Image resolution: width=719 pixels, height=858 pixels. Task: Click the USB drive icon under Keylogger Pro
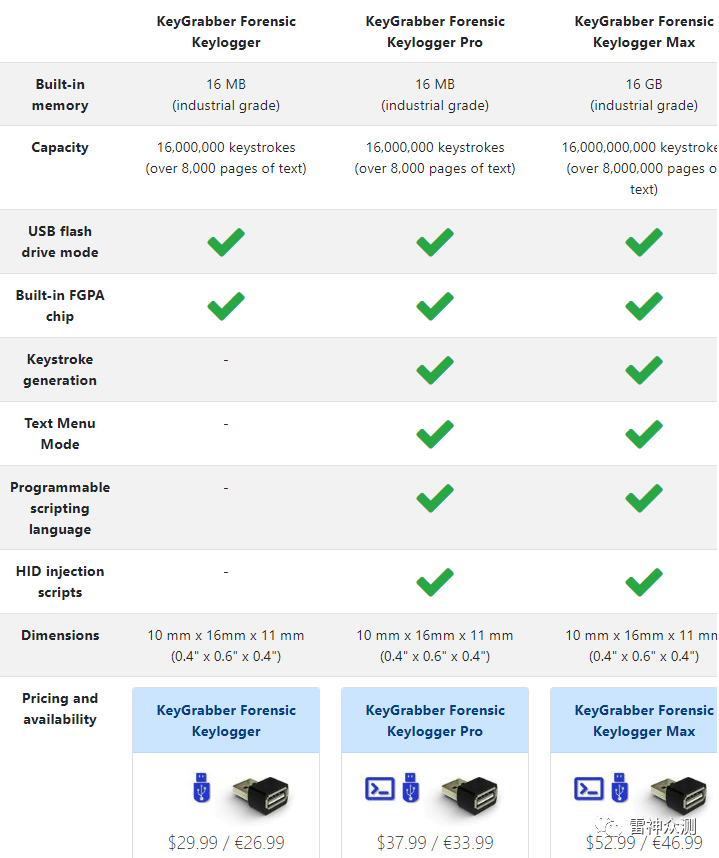pos(411,788)
